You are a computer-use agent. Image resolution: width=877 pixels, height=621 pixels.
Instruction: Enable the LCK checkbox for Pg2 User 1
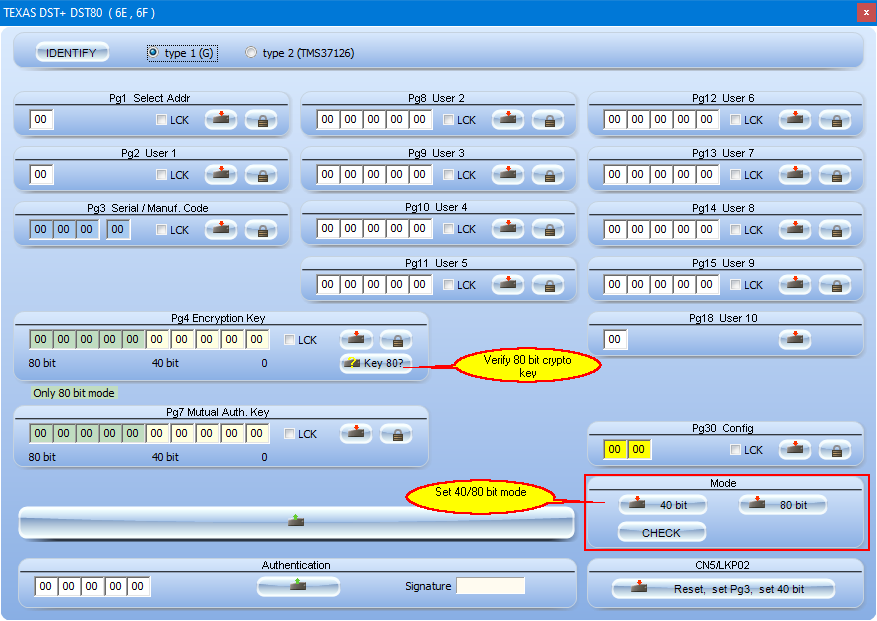(162, 175)
